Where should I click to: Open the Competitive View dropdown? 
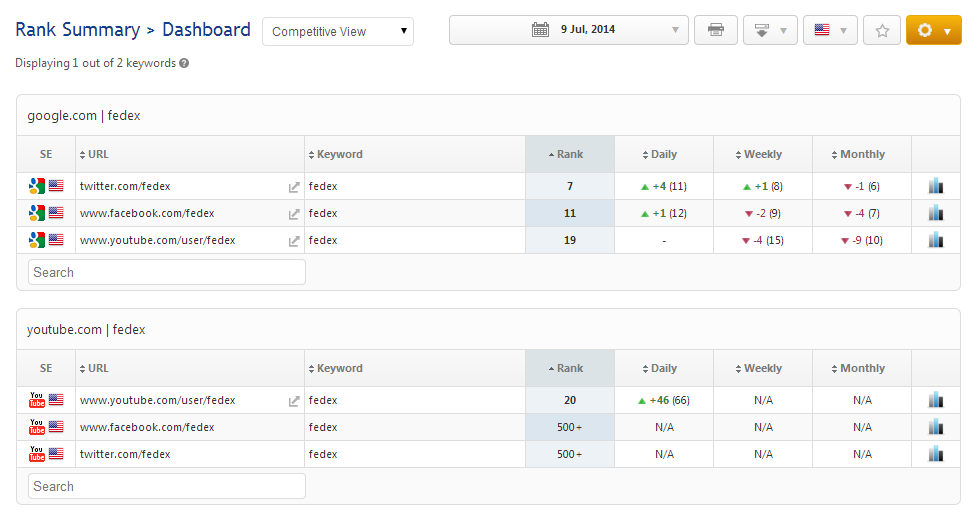coord(338,31)
